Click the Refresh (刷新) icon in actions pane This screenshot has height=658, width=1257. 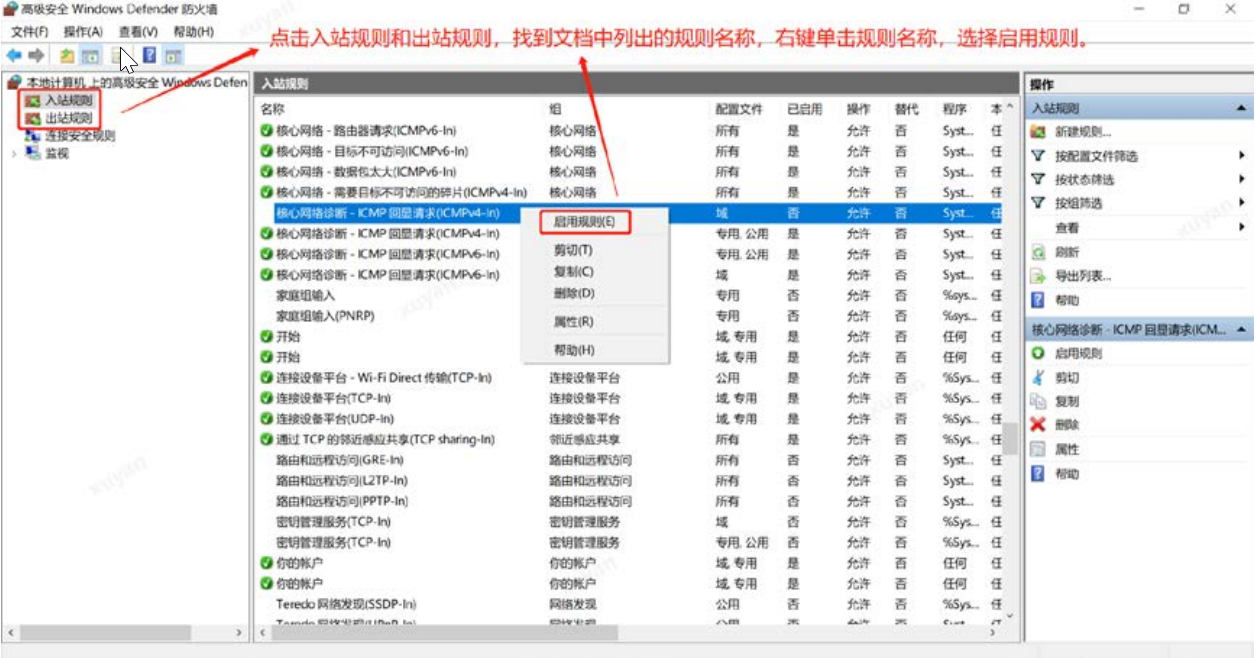coord(1038,252)
